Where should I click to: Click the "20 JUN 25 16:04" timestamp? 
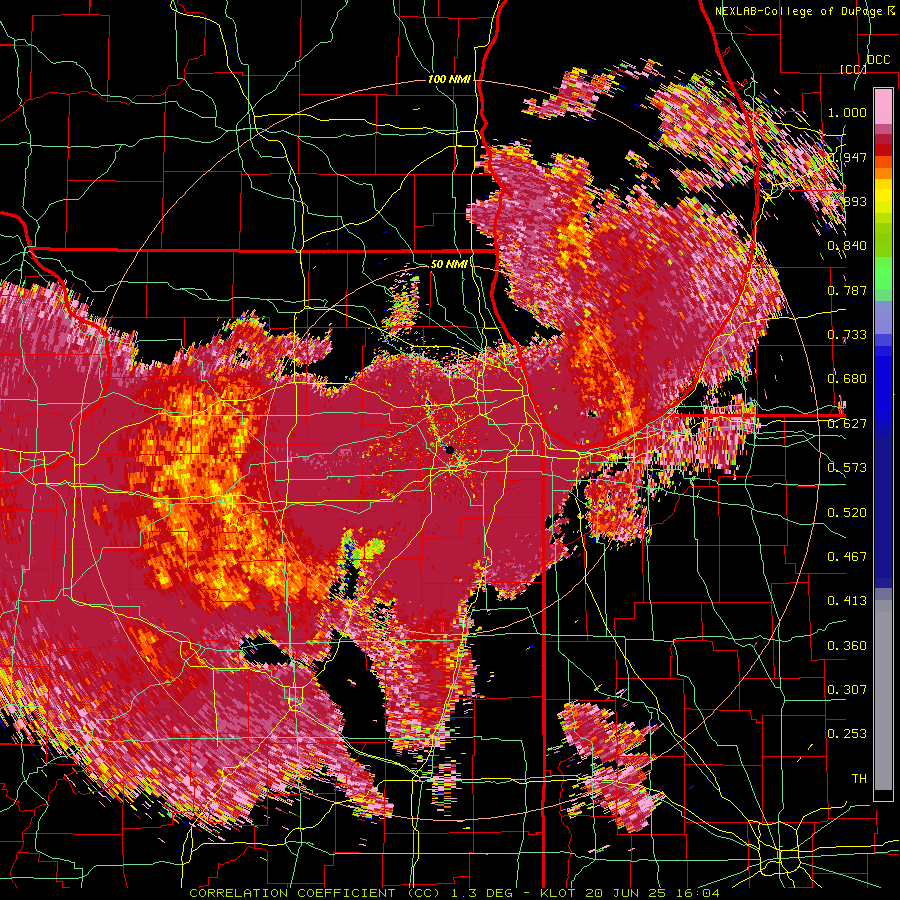[653, 893]
